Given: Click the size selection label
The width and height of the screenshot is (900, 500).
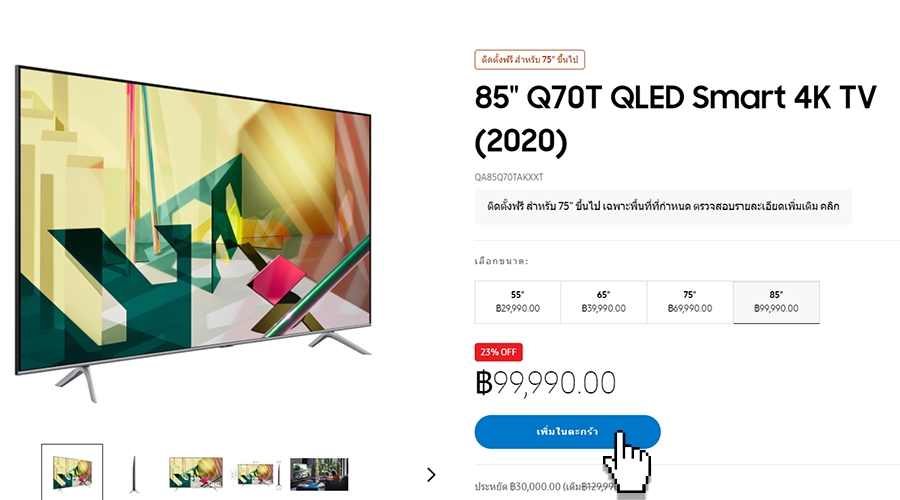Looking at the screenshot, I should tap(501, 261).
